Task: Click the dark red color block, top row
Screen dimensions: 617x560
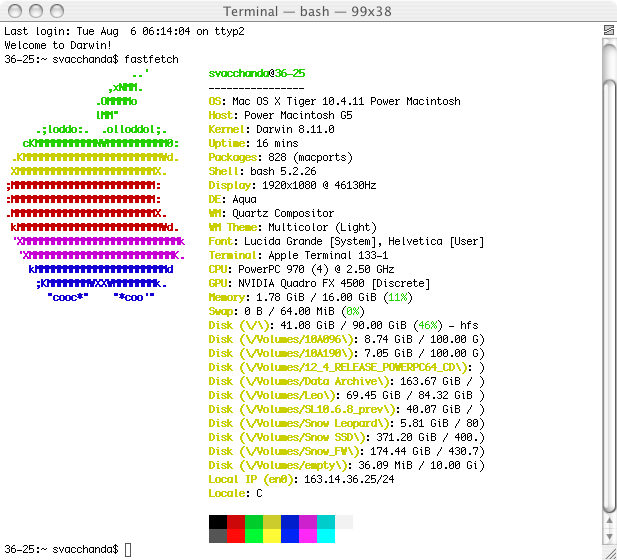Action: tap(236, 522)
